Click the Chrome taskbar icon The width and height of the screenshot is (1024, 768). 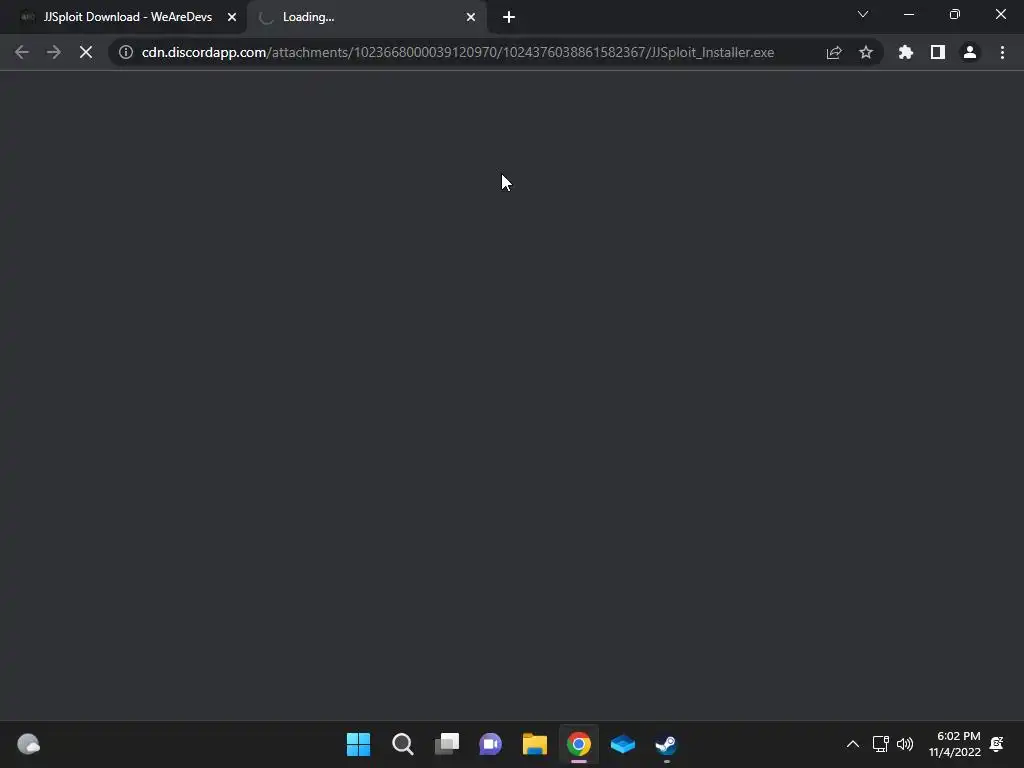point(579,744)
